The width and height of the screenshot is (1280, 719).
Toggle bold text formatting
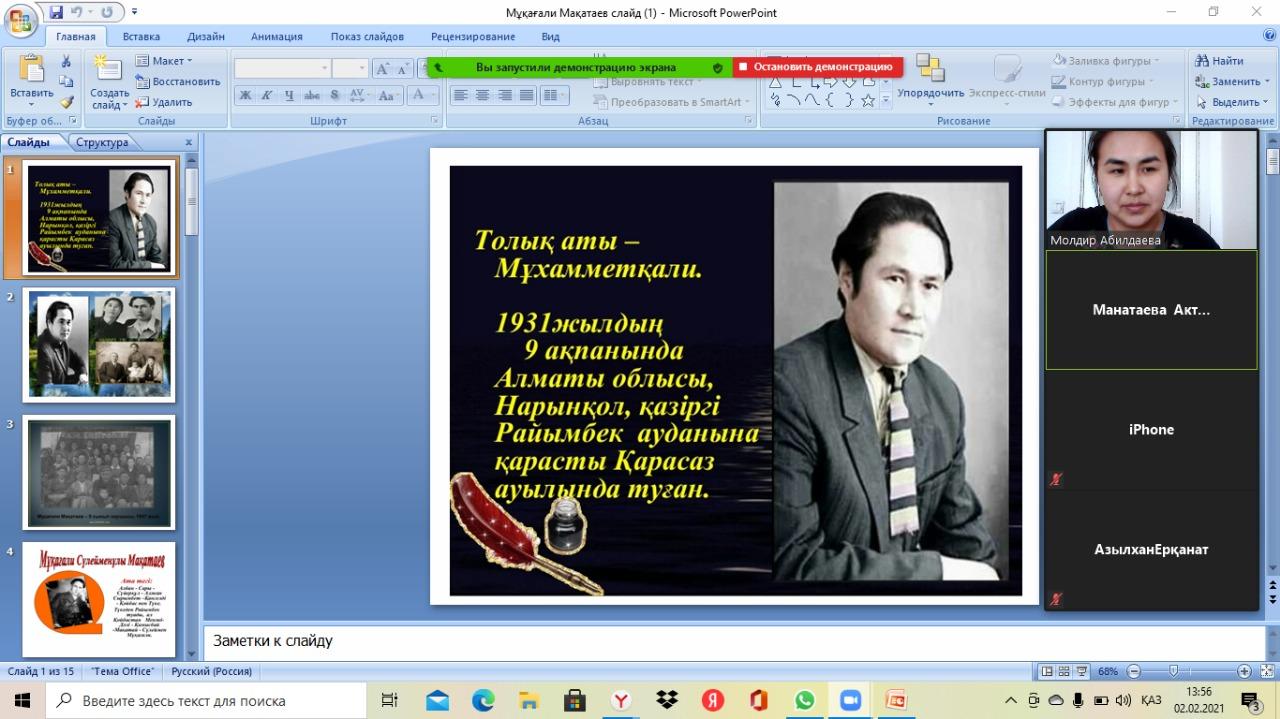245,96
